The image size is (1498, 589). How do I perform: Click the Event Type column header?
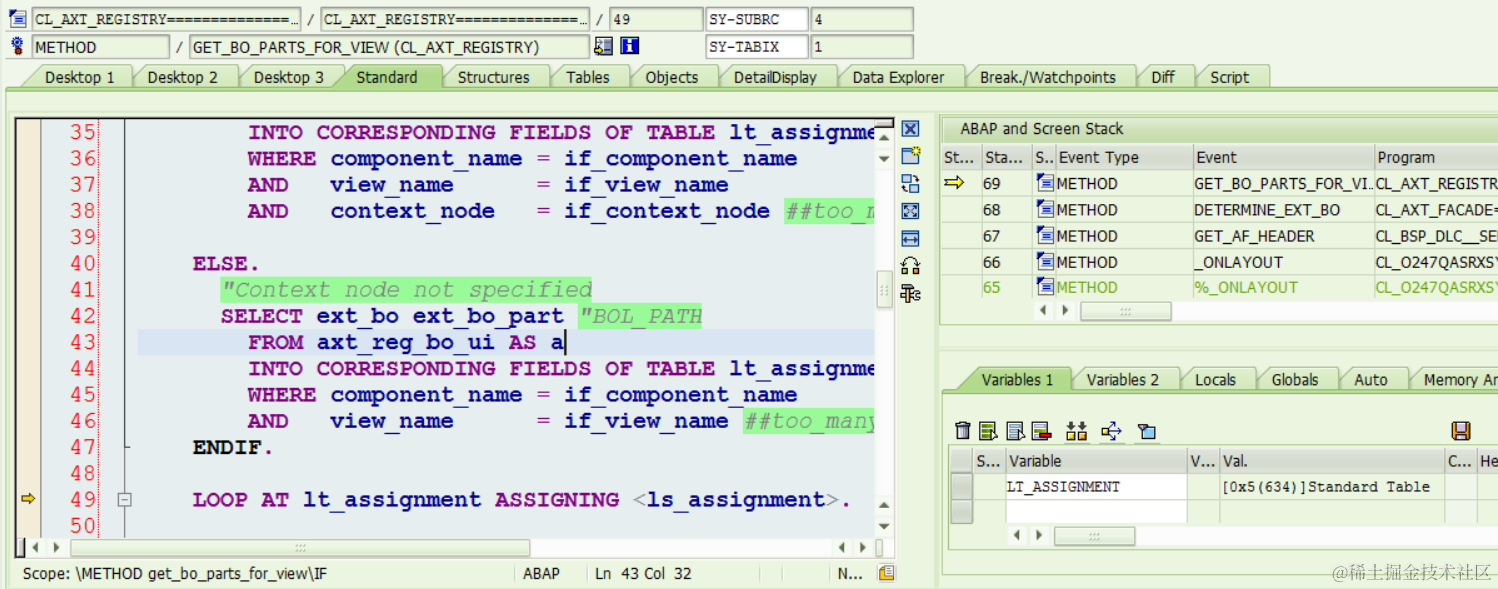pos(1125,157)
